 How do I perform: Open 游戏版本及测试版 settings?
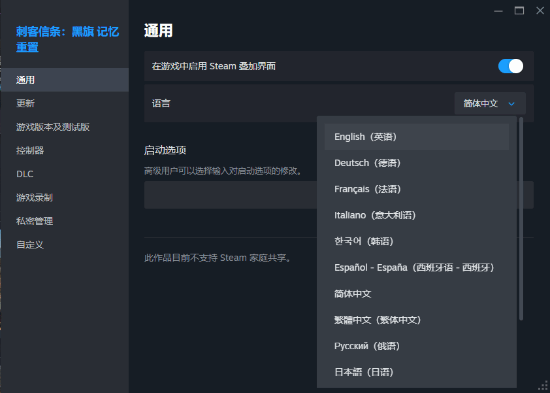coord(65,127)
